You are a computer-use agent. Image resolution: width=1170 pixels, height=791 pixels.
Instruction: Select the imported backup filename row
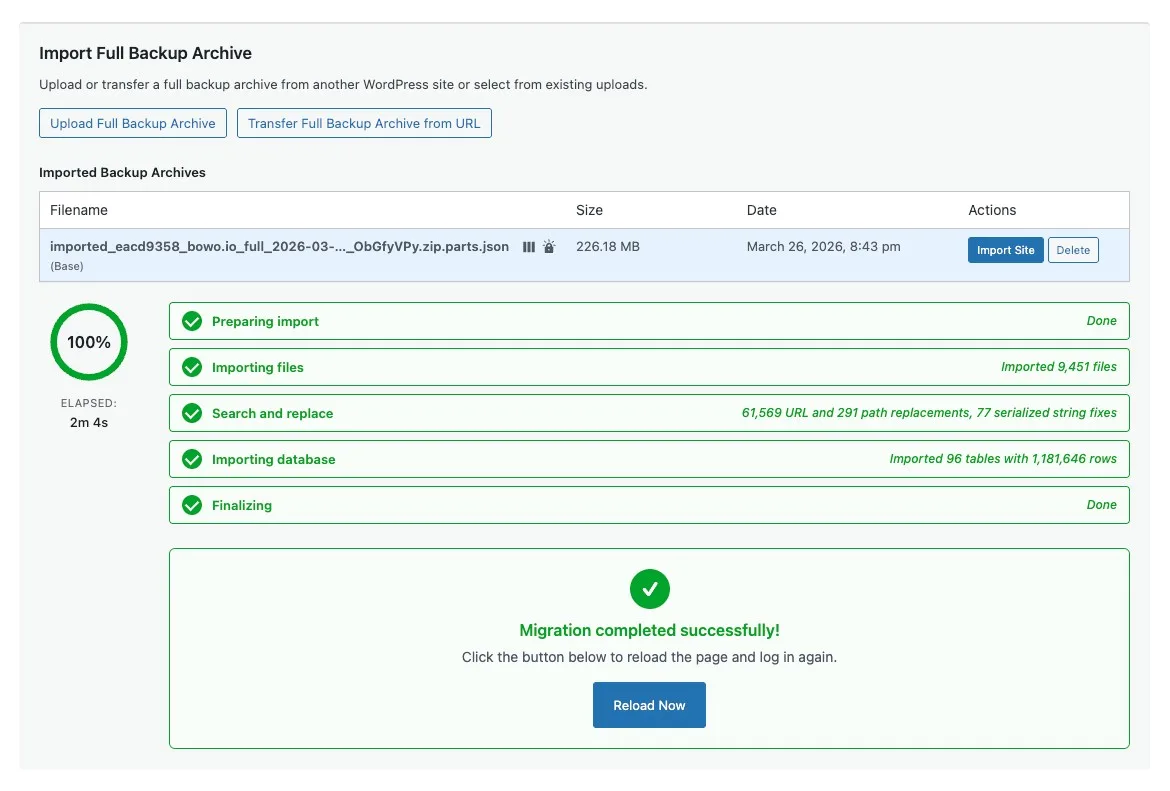coord(279,247)
